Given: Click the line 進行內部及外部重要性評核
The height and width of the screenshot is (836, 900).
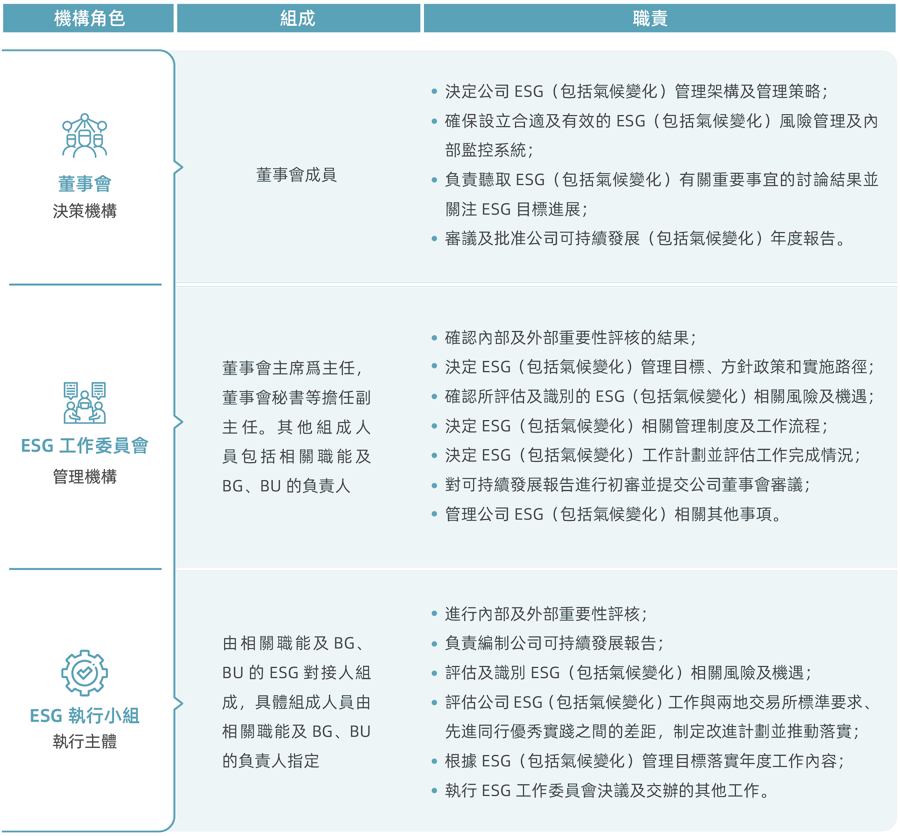Looking at the screenshot, I should pos(546,613).
